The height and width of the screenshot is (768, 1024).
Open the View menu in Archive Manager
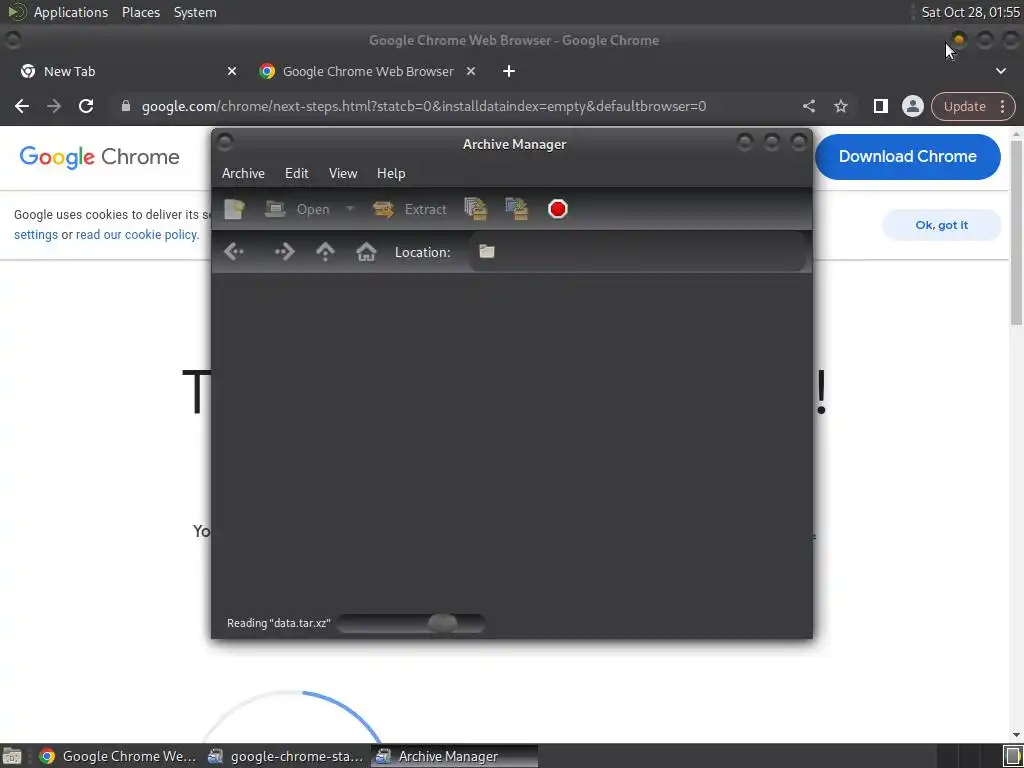pos(343,173)
